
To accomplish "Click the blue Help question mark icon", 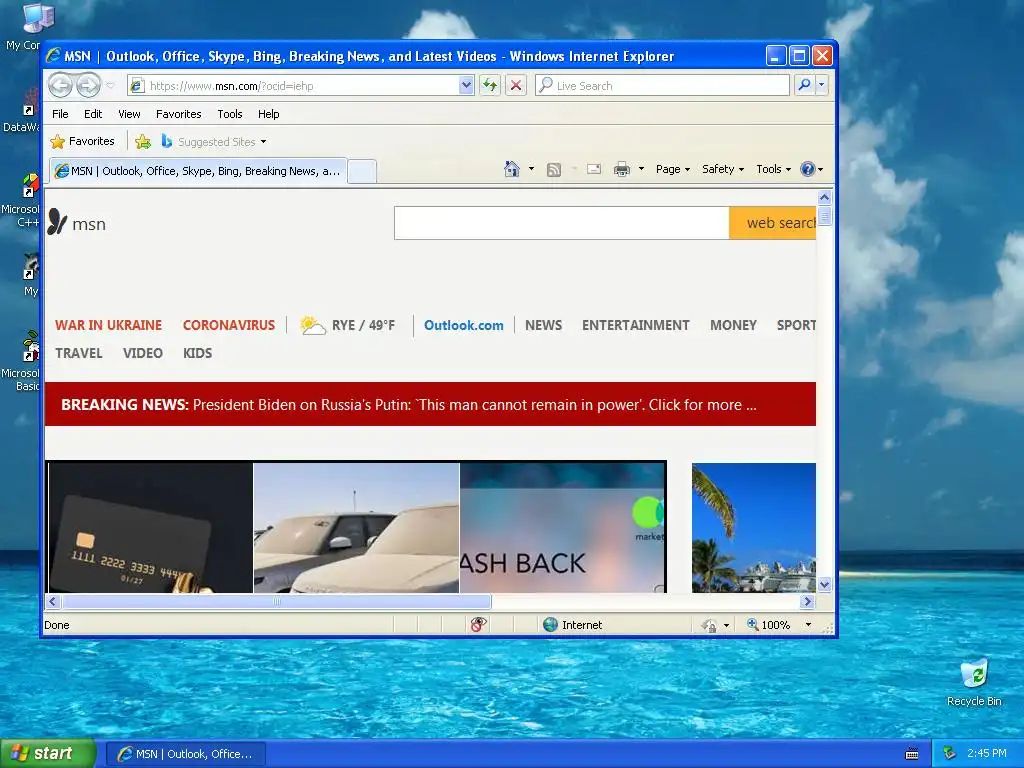I will click(x=808, y=169).
